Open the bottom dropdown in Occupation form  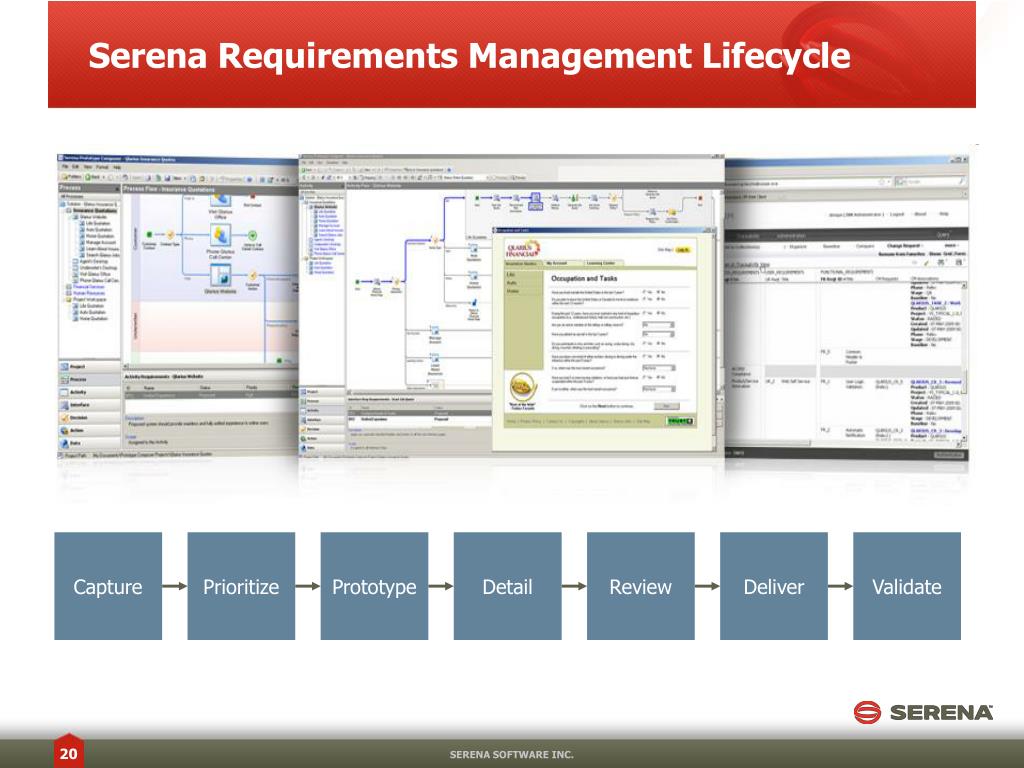click(x=658, y=389)
